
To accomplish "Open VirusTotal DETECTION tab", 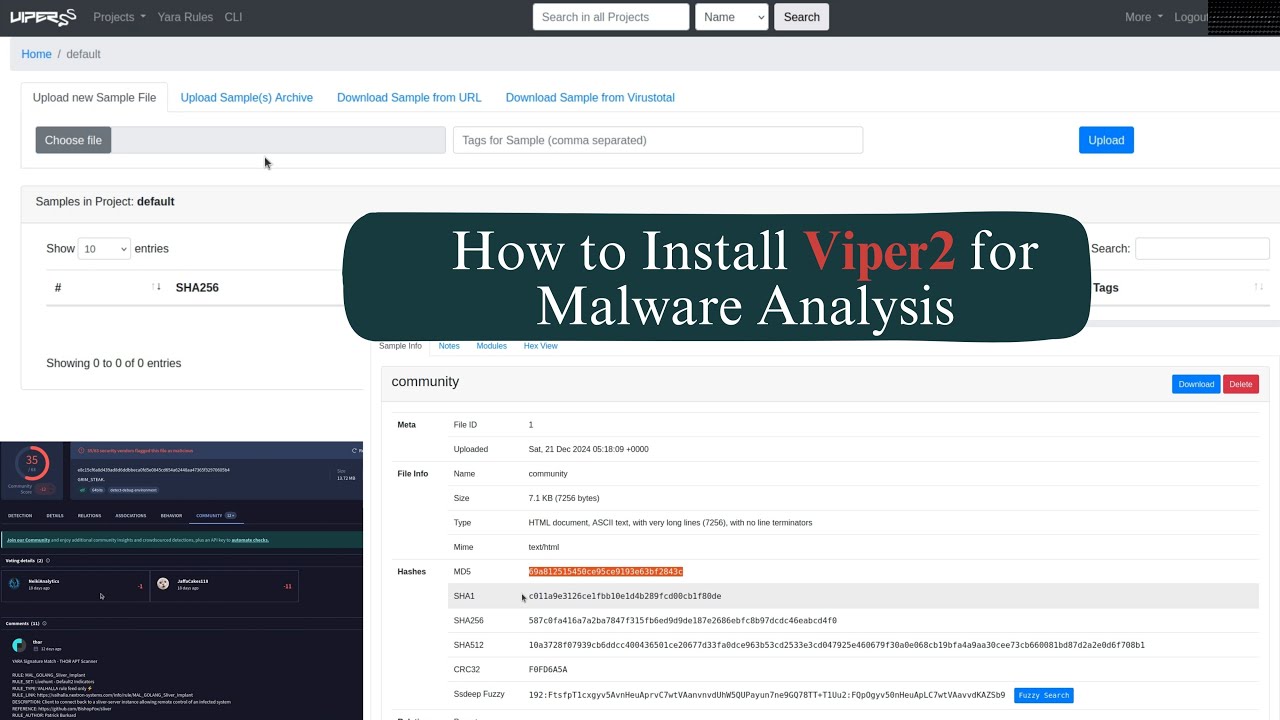I will [x=20, y=515].
